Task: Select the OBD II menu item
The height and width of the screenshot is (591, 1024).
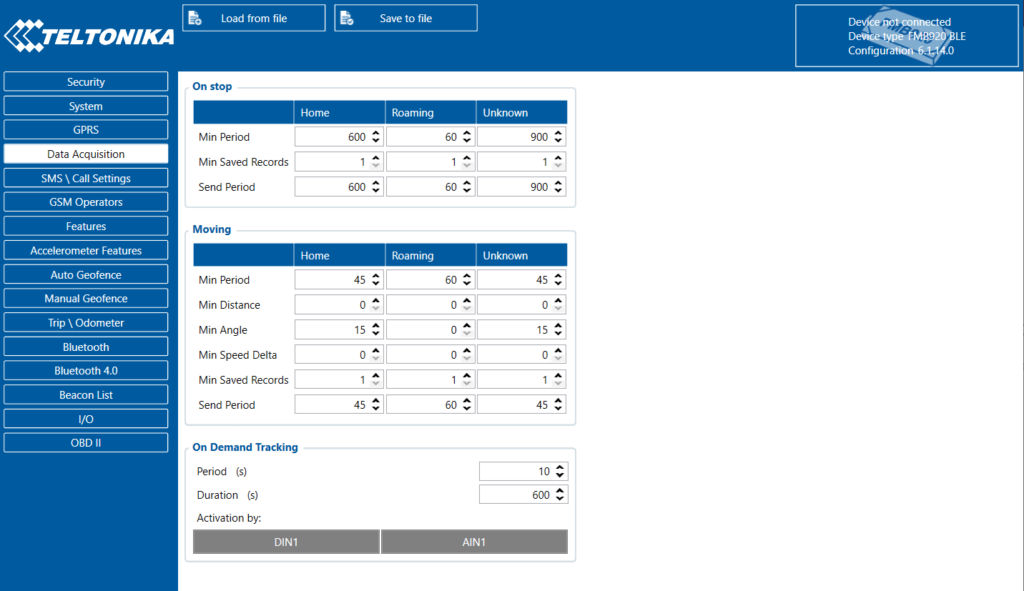Action: pyautogui.click(x=86, y=443)
